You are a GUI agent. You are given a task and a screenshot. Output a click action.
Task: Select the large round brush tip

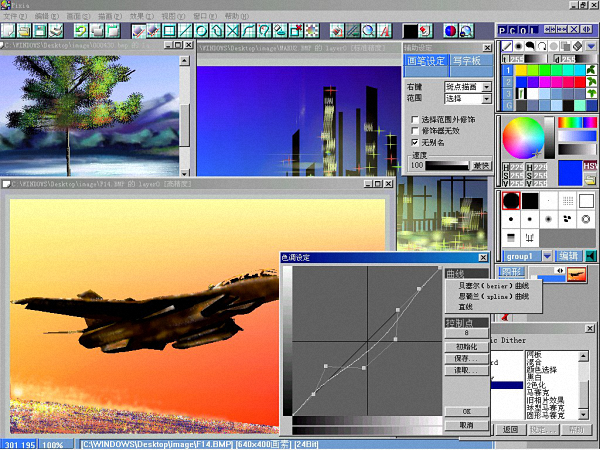click(512, 201)
